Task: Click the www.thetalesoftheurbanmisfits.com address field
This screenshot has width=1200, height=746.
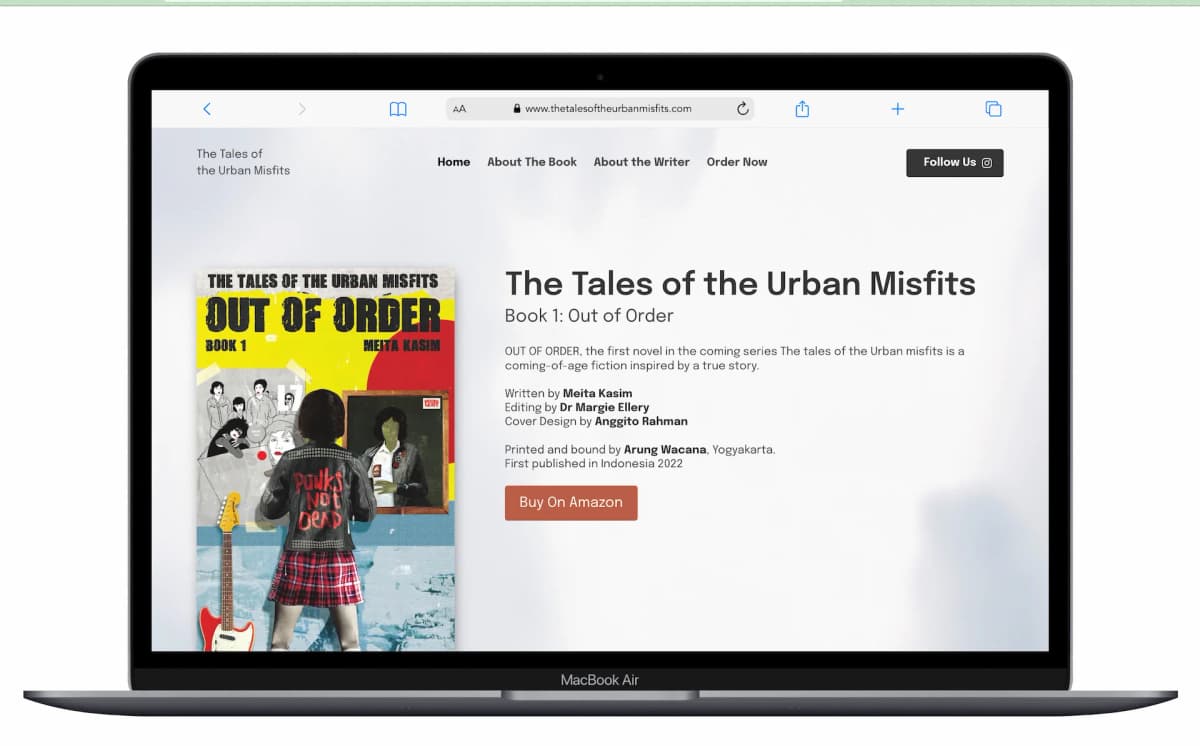Action: pos(600,109)
